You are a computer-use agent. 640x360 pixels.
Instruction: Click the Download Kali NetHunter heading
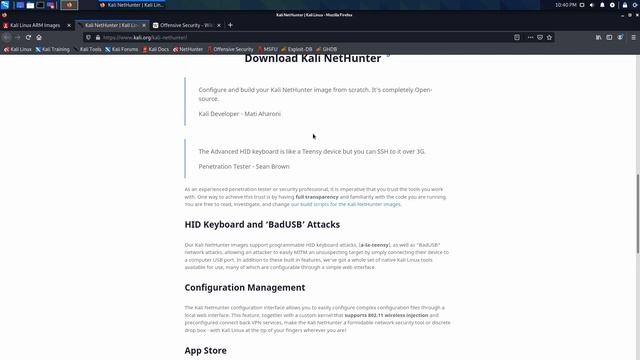click(x=313, y=58)
